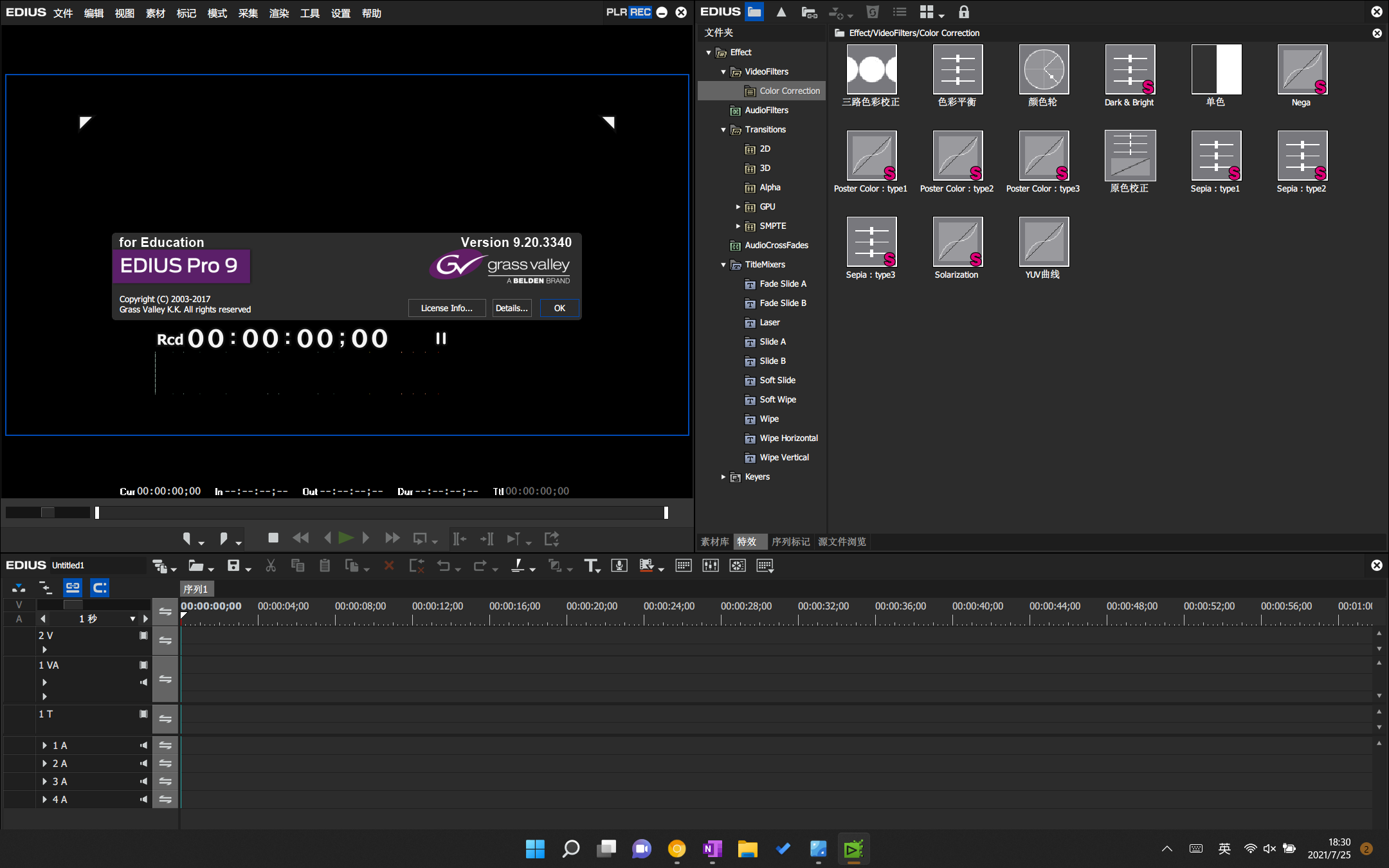Click the player position slider bar

pyautogui.click(x=379, y=513)
